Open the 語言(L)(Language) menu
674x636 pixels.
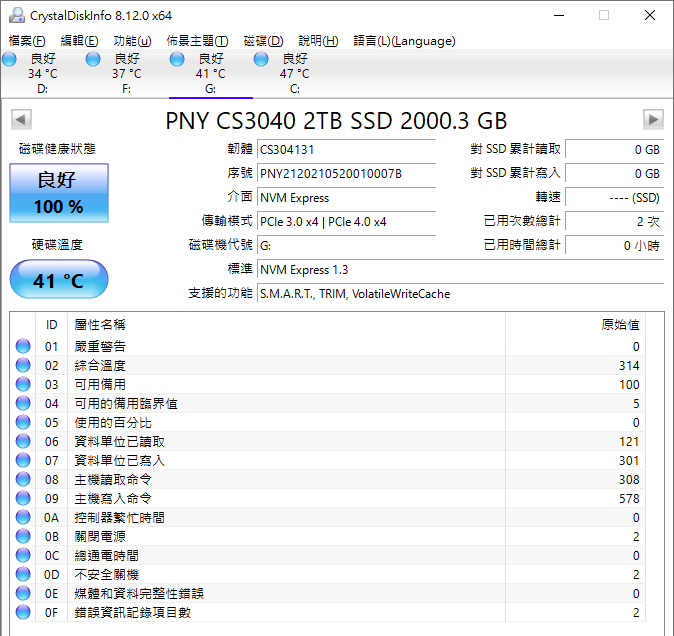[x=404, y=41]
